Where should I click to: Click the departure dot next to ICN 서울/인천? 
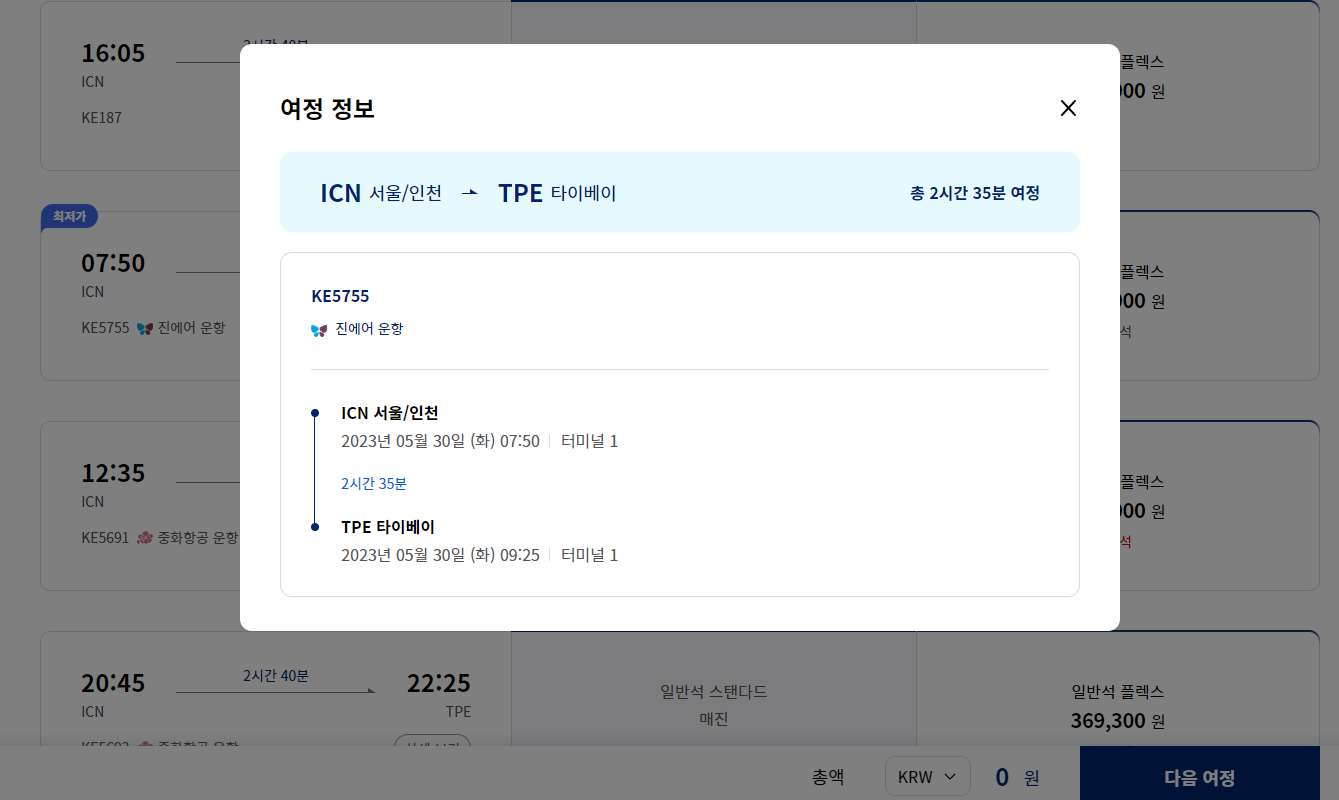(315, 411)
